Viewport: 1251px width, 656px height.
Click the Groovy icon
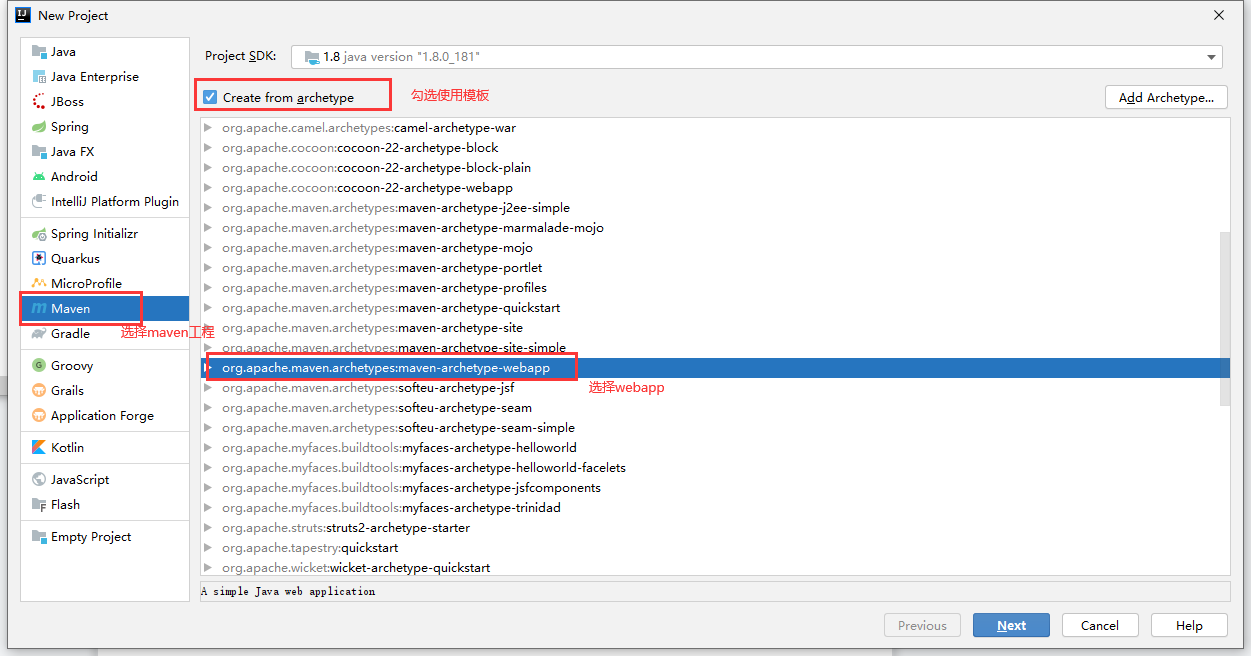[x=39, y=366]
